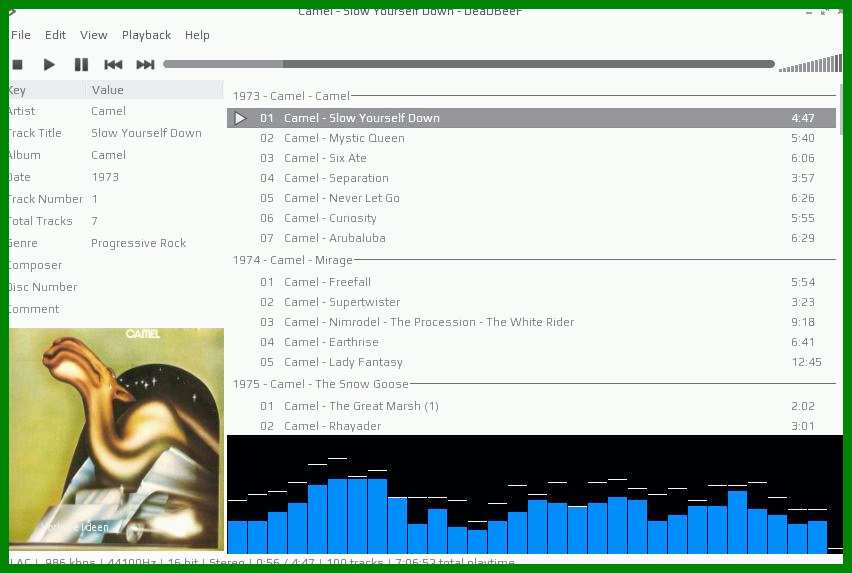Select track Camel - Supertwister
852x573 pixels.
click(x=531, y=302)
